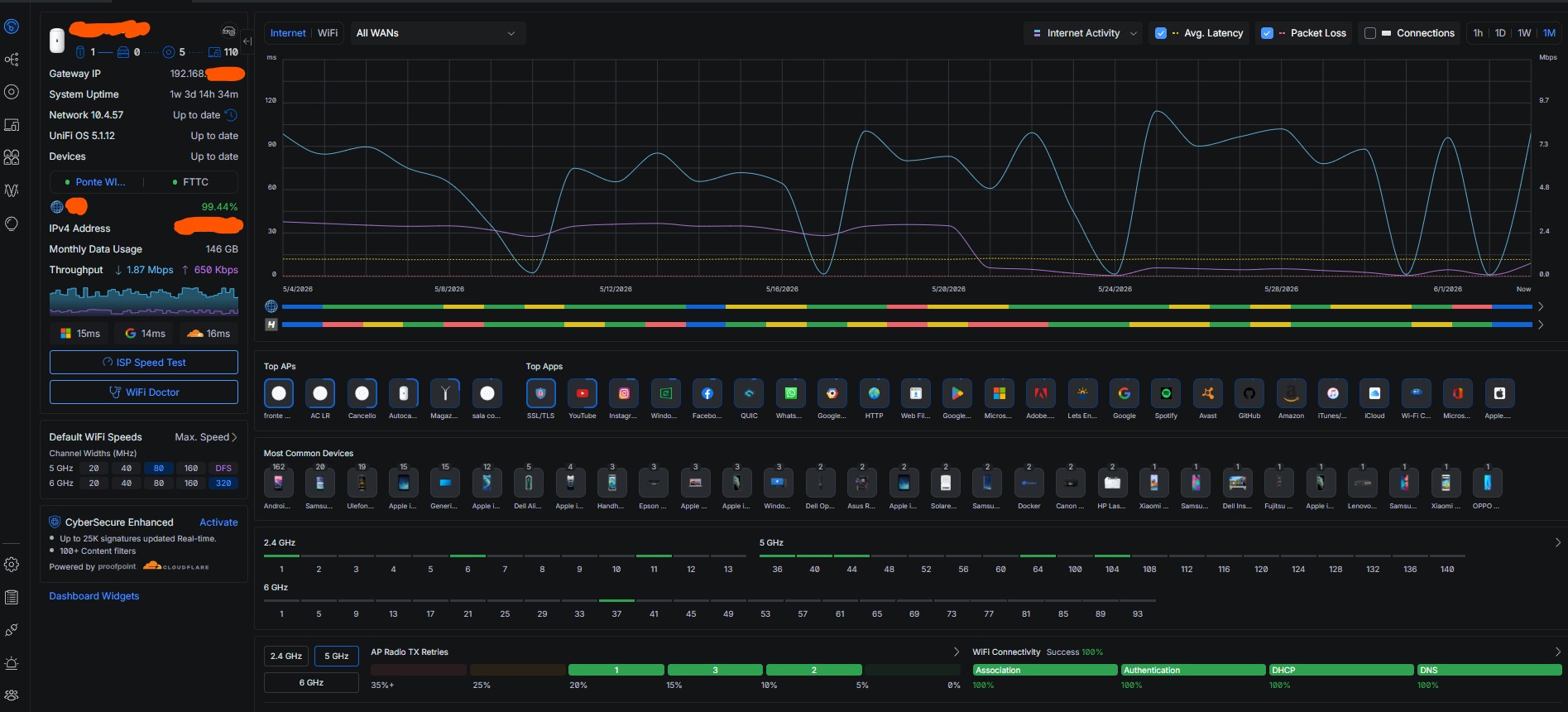The image size is (1568, 712).
Task: Expand Max. Speed chevron in Default WiFi Speeds
Action: (234, 437)
